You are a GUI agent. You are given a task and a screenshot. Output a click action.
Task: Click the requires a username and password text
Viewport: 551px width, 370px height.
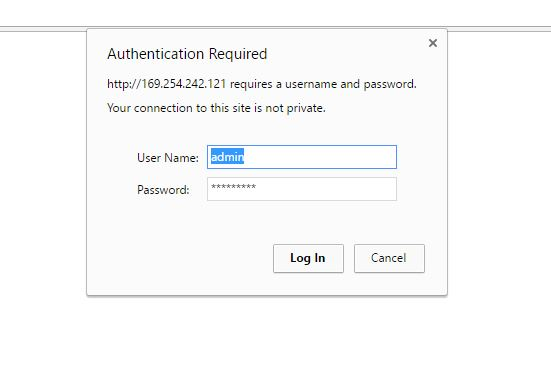pos(323,84)
